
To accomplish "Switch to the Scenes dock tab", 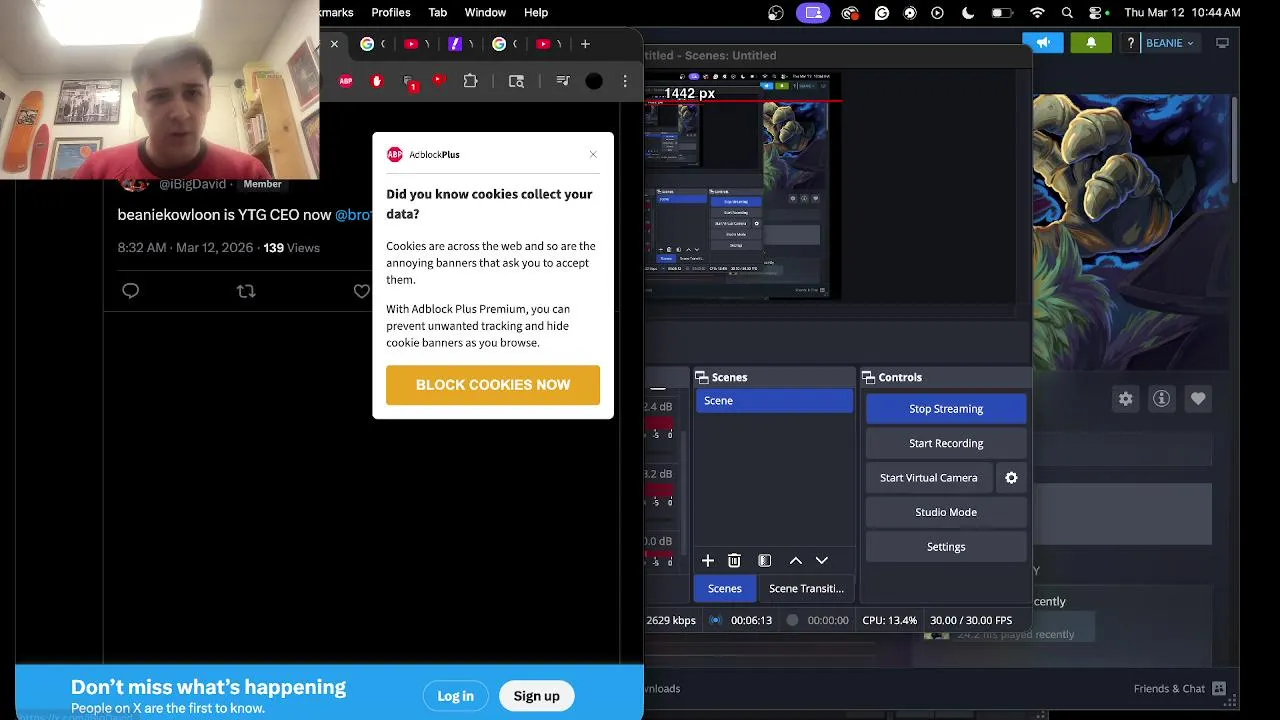I will [725, 588].
